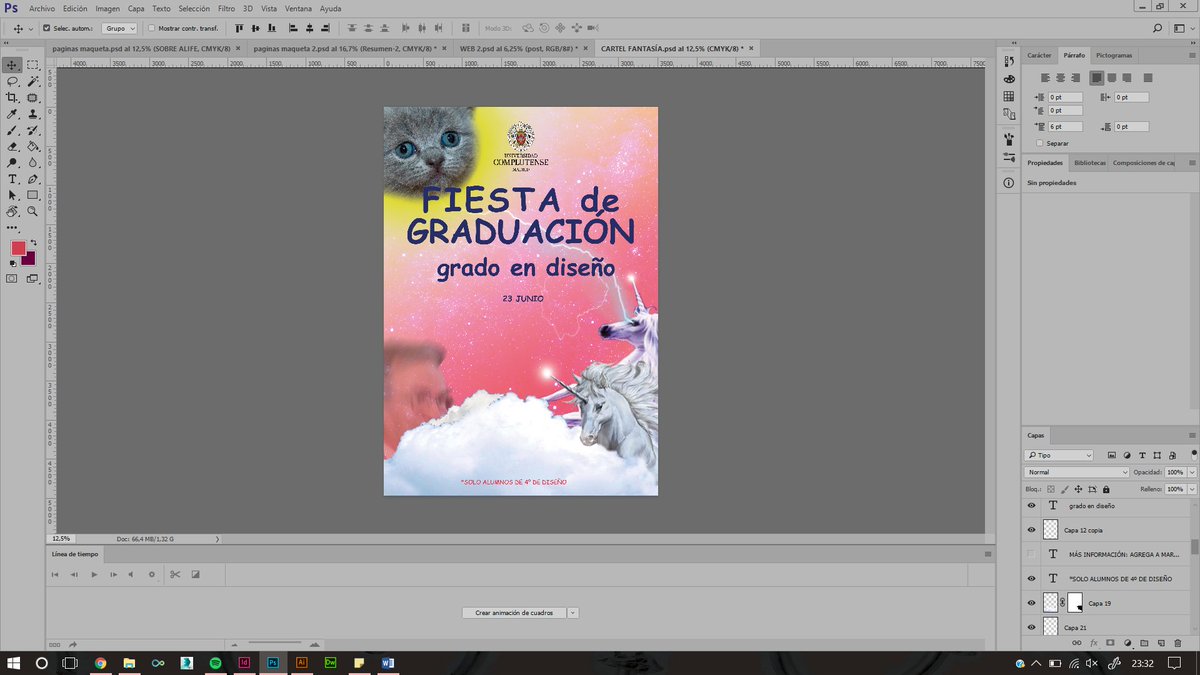Image resolution: width=1200 pixels, height=675 pixels.
Task: Select the Horizontal Type tool
Action: coord(12,179)
